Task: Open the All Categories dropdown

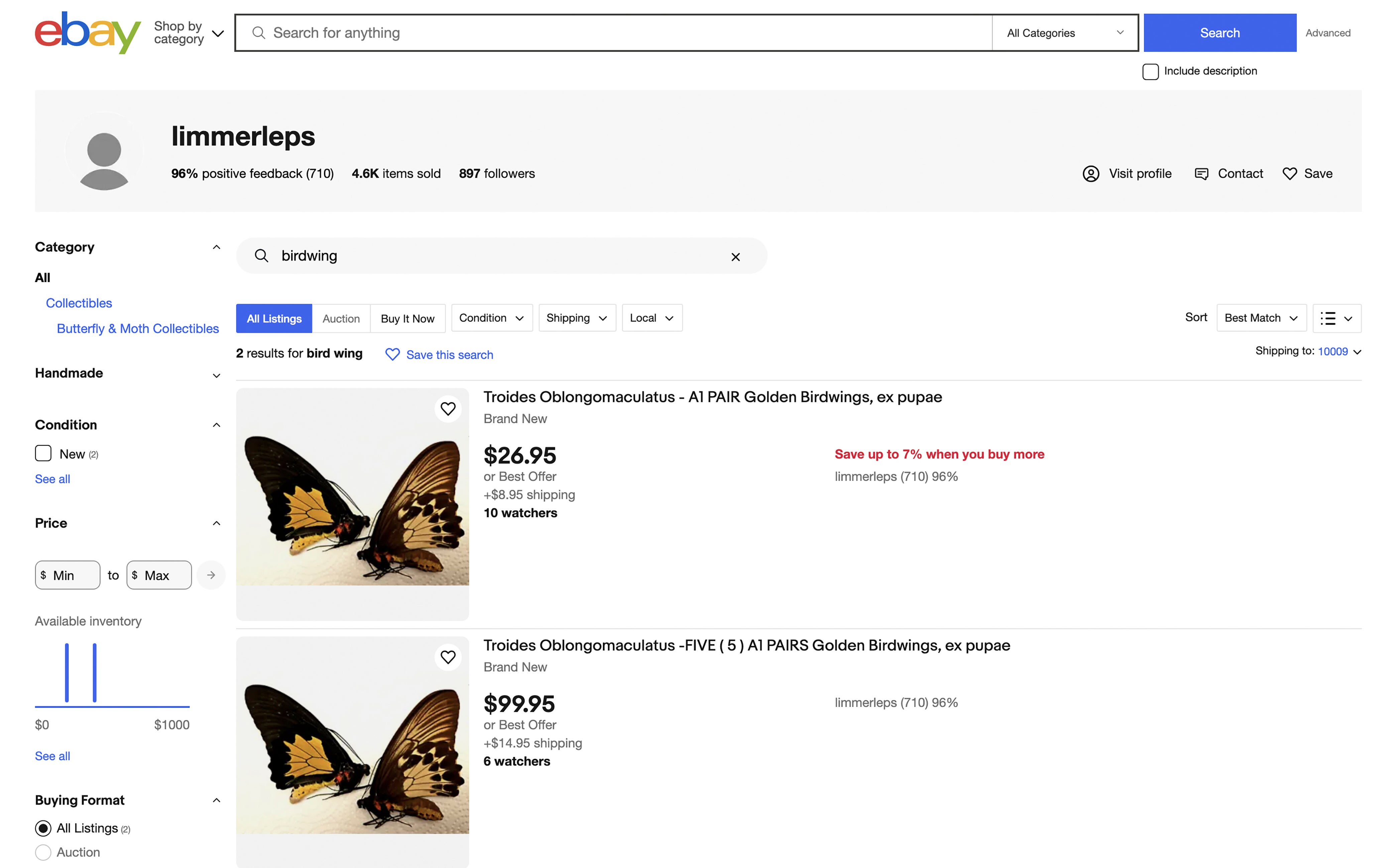Action: pos(1064,33)
